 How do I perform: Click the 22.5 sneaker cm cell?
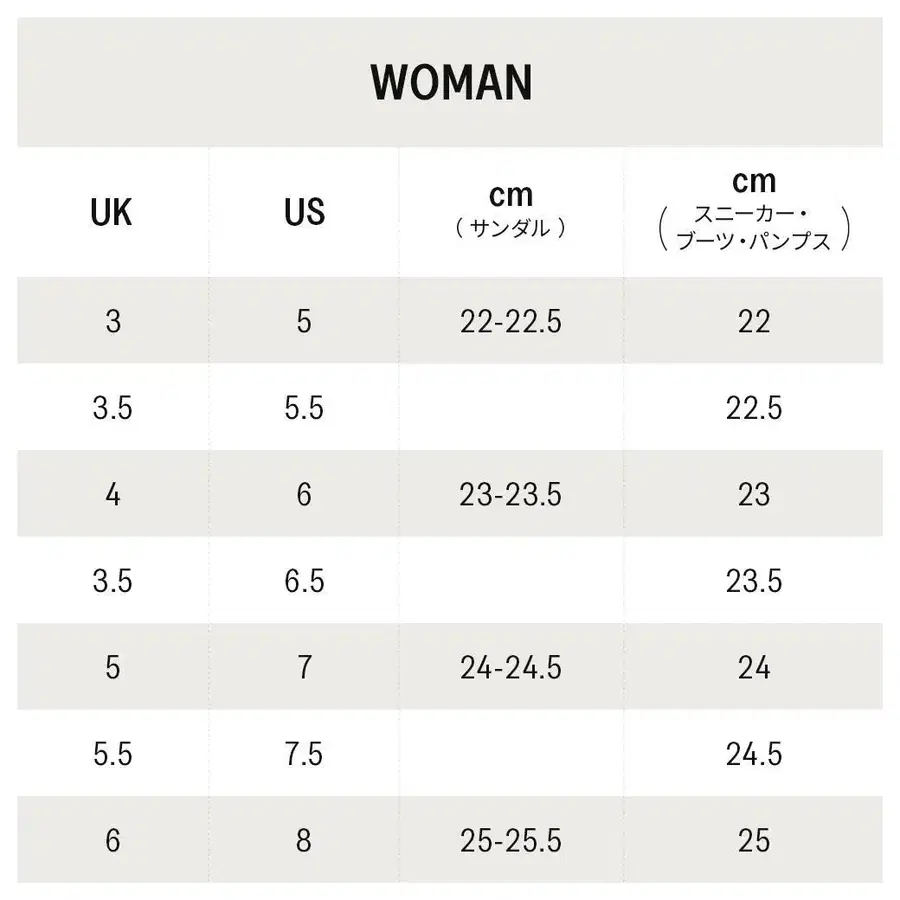754,408
